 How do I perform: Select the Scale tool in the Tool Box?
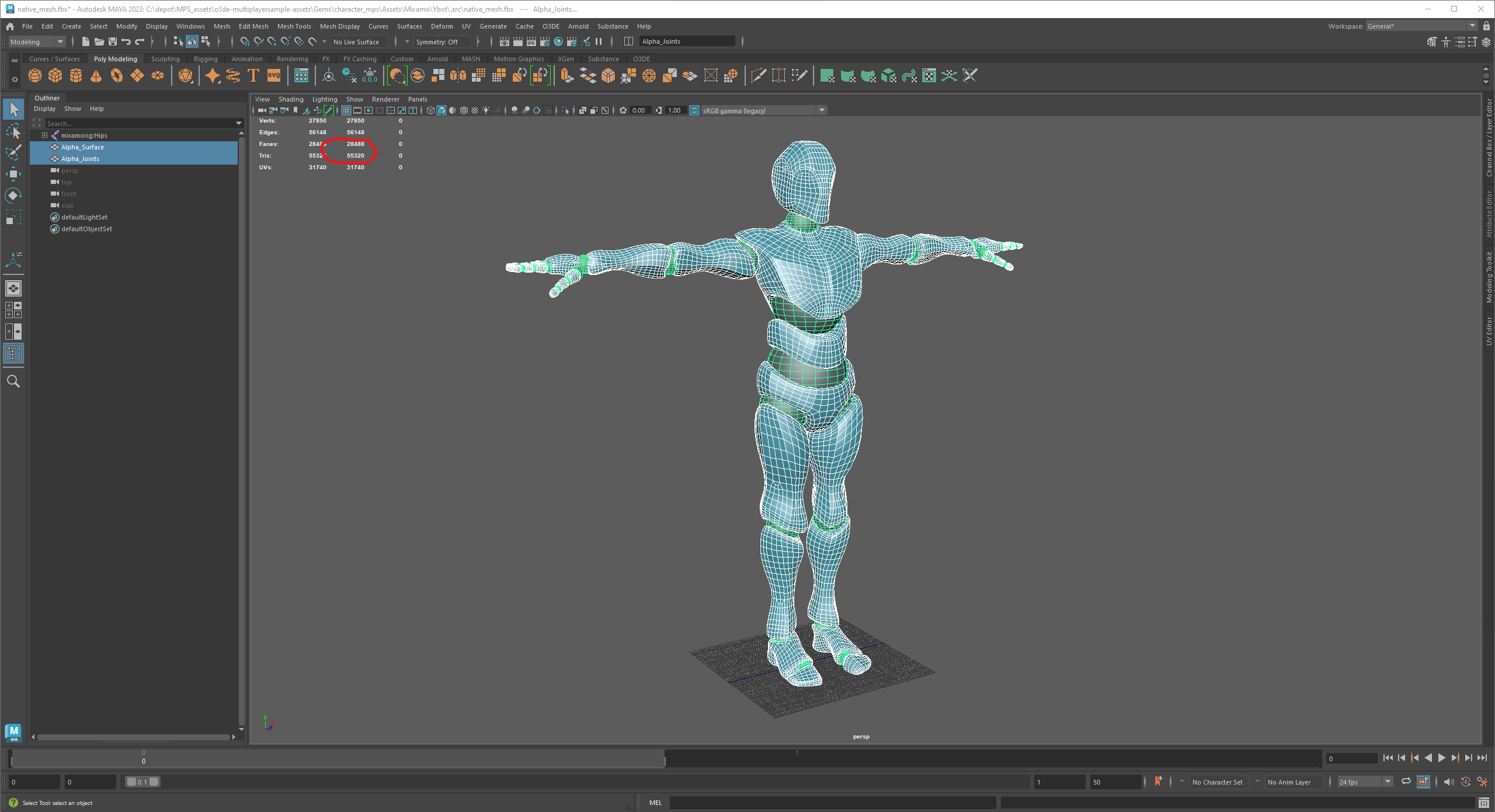pyautogui.click(x=13, y=217)
